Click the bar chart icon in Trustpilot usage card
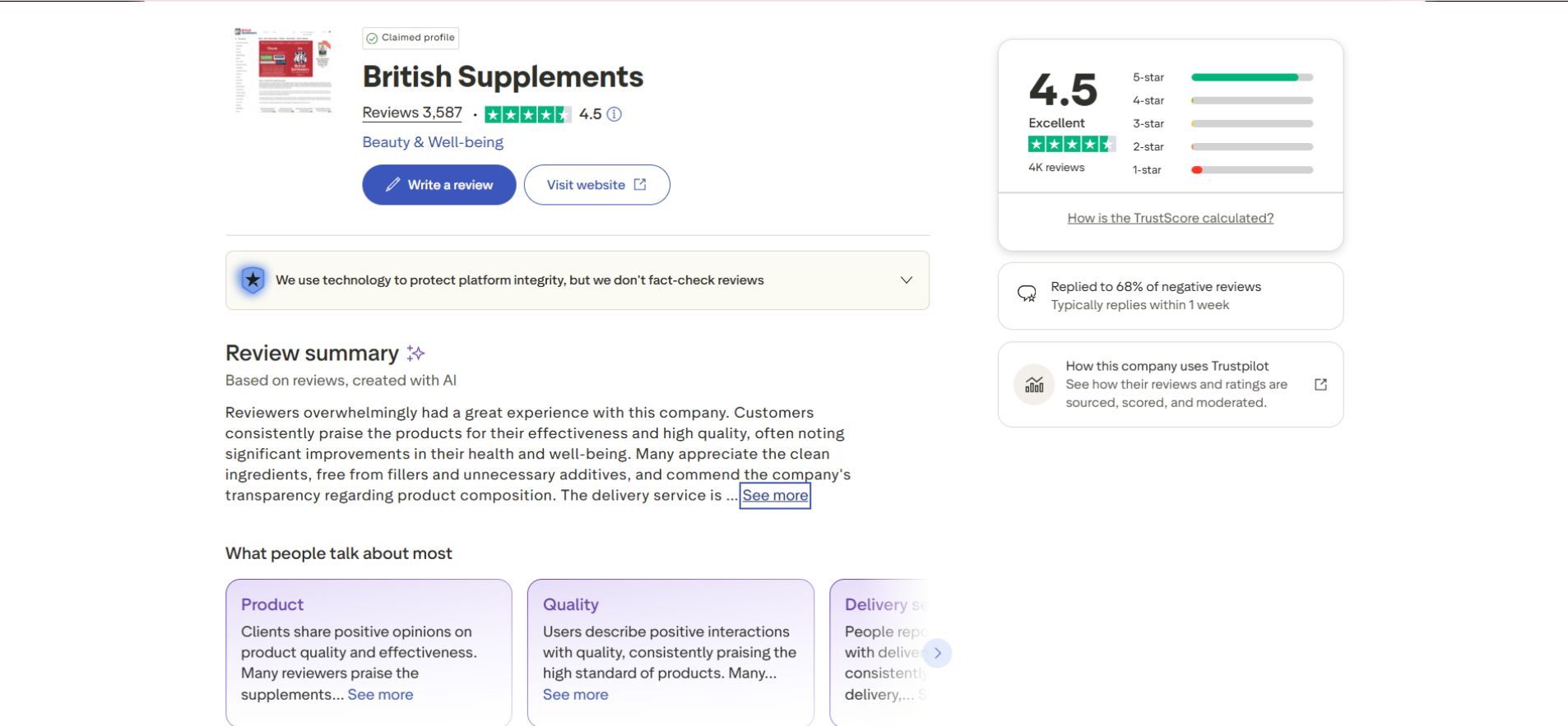 tap(1034, 384)
